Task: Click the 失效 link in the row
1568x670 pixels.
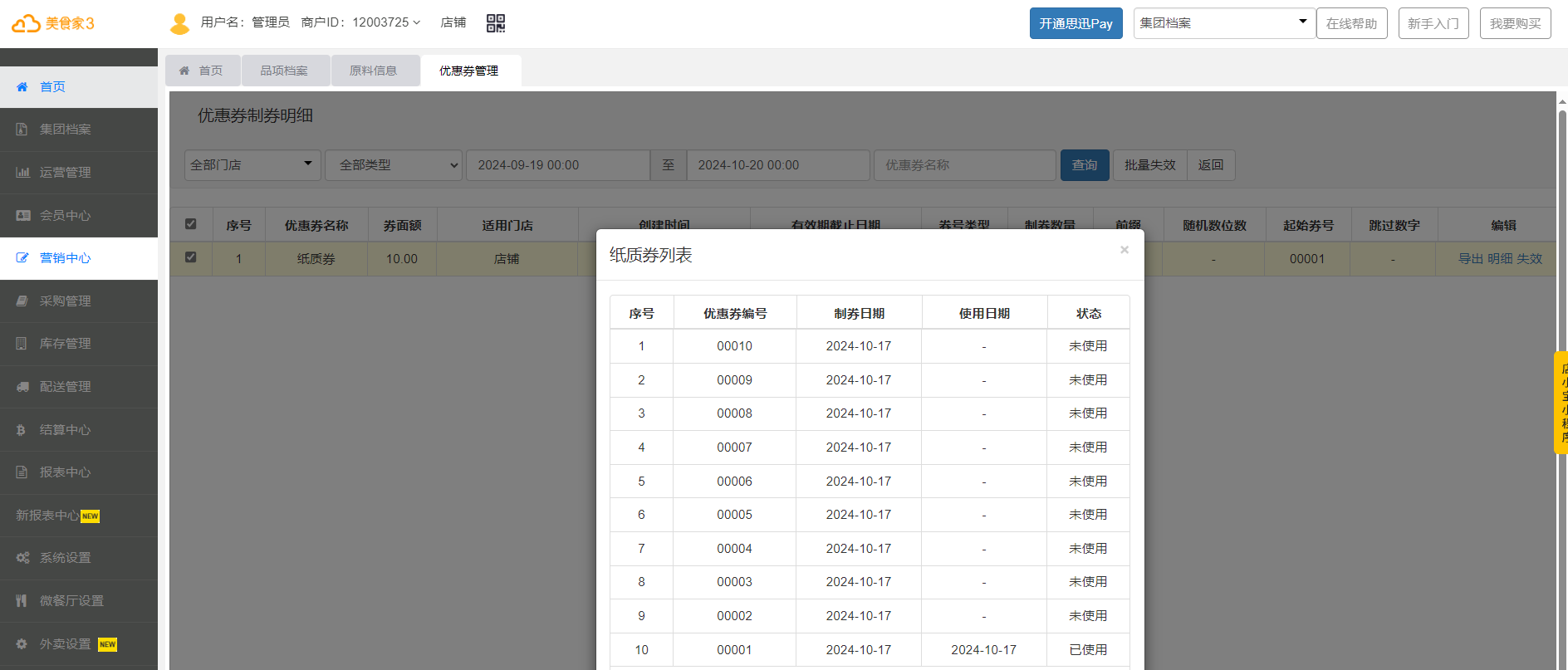Action: pyautogui.click(x=1530, y=259)
